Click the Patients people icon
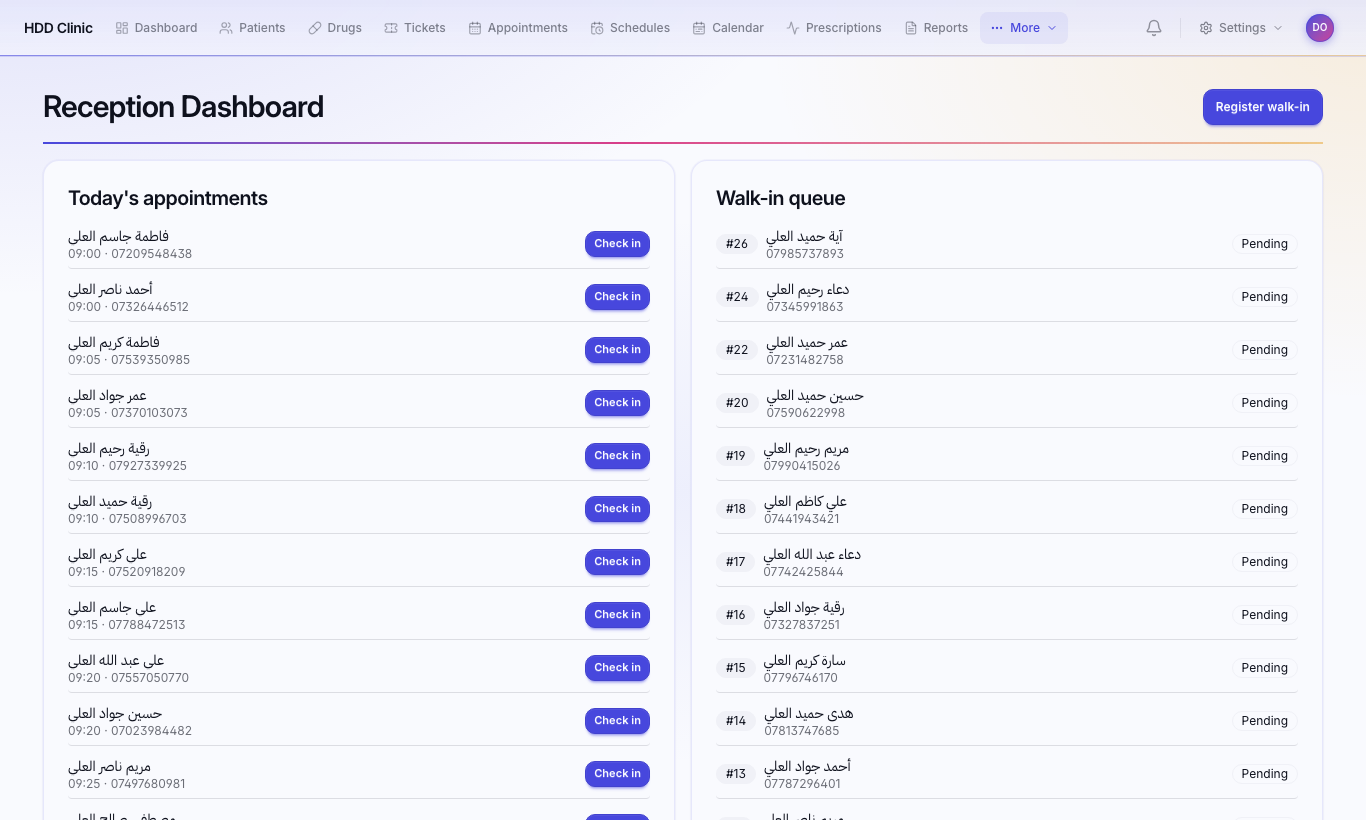This screenshot has height=820, width=1366. (226, 28)
